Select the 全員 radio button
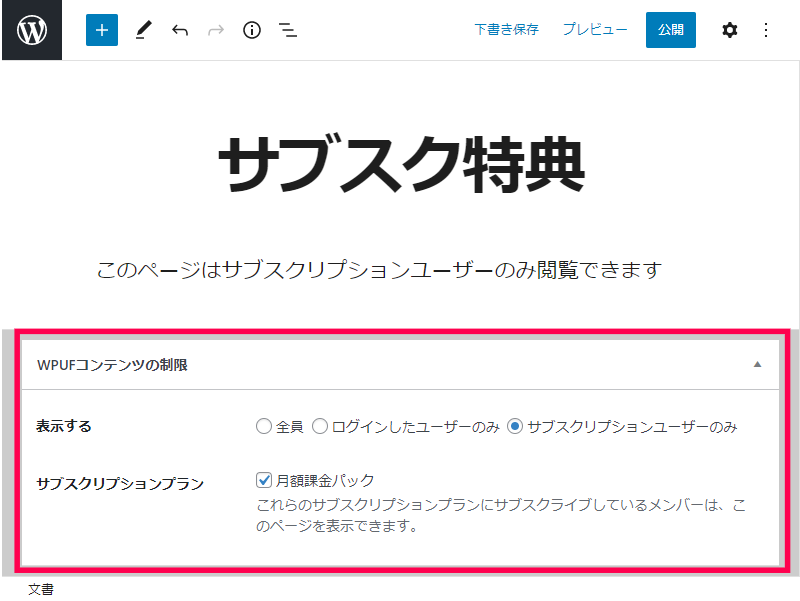Screen dimensions: 800x601 tap(263, 426)
